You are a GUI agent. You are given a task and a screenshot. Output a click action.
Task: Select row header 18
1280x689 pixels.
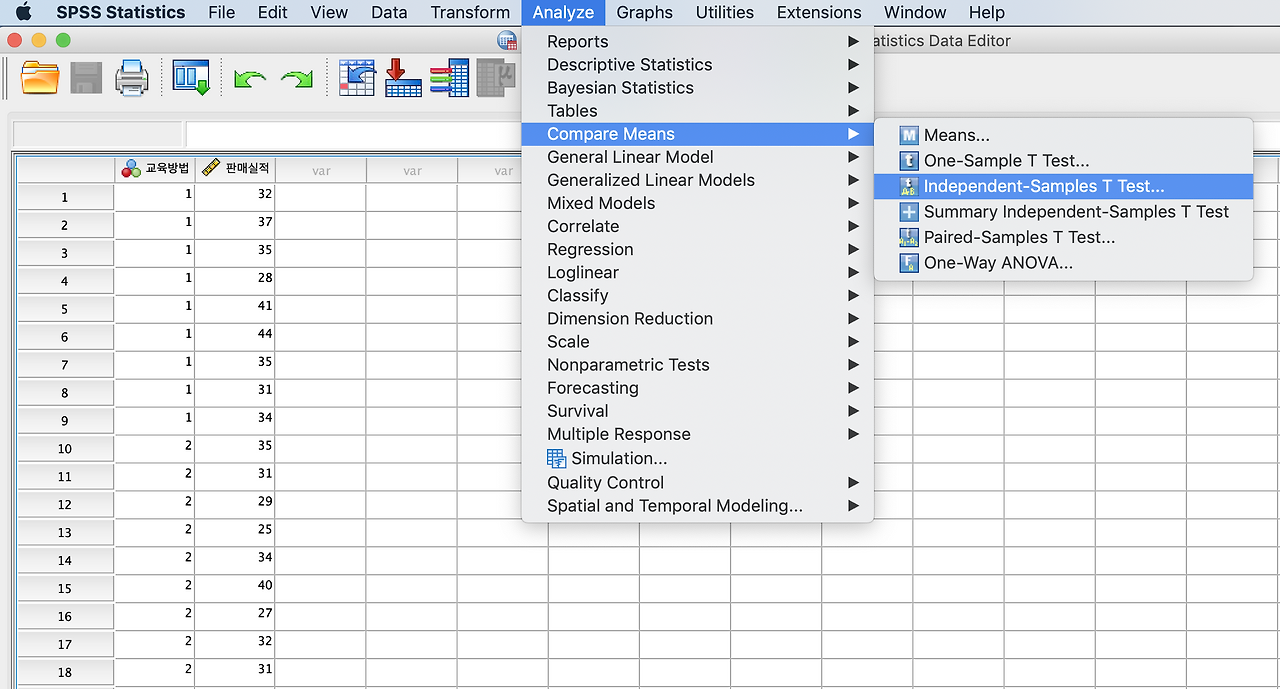pos(65,673)
